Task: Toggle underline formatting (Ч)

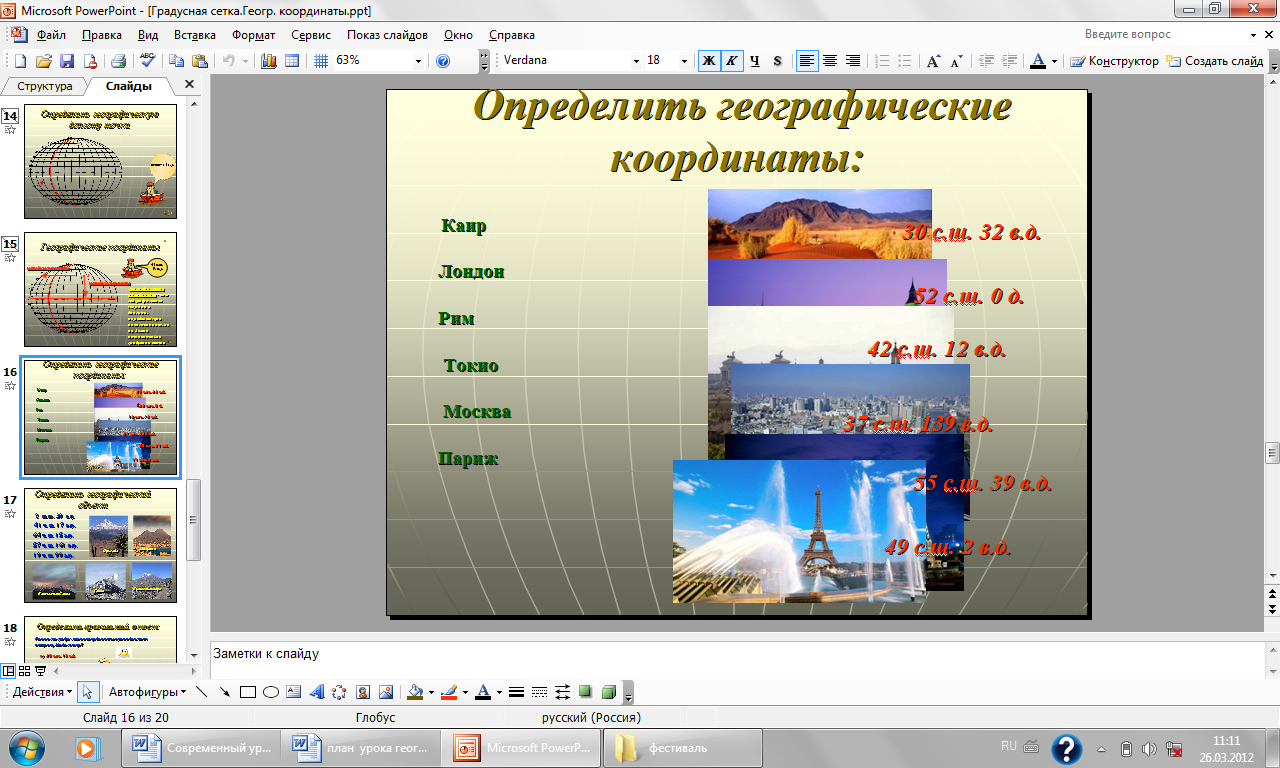Action: tap(755, 61)
